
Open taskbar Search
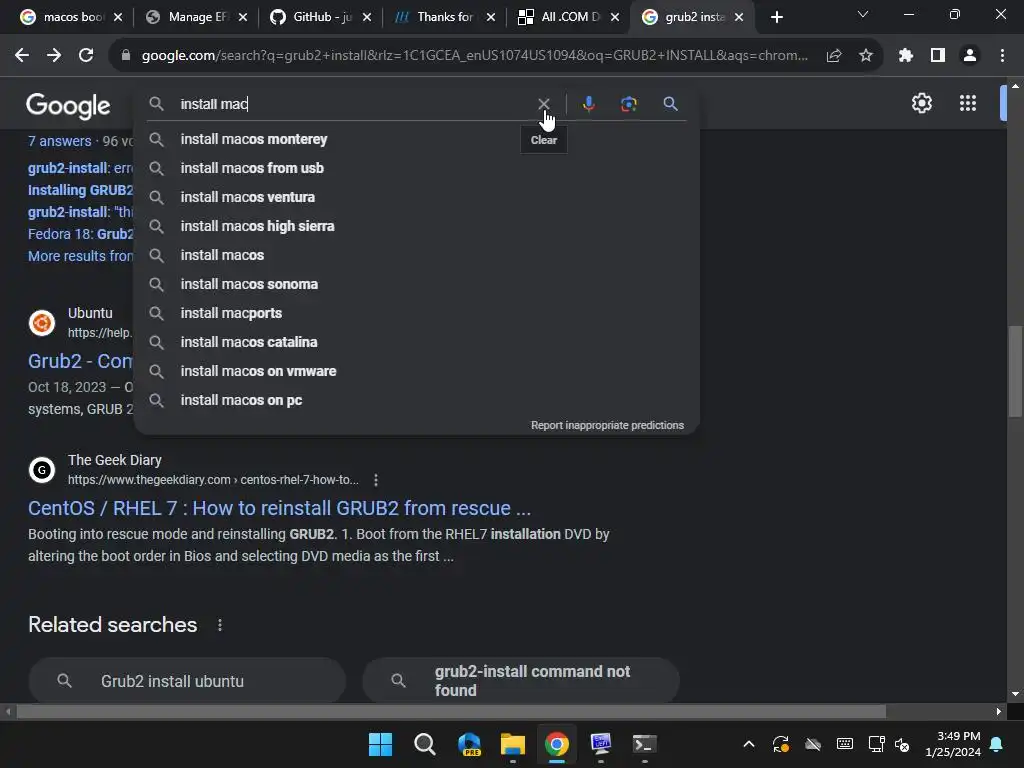point(424,744)
